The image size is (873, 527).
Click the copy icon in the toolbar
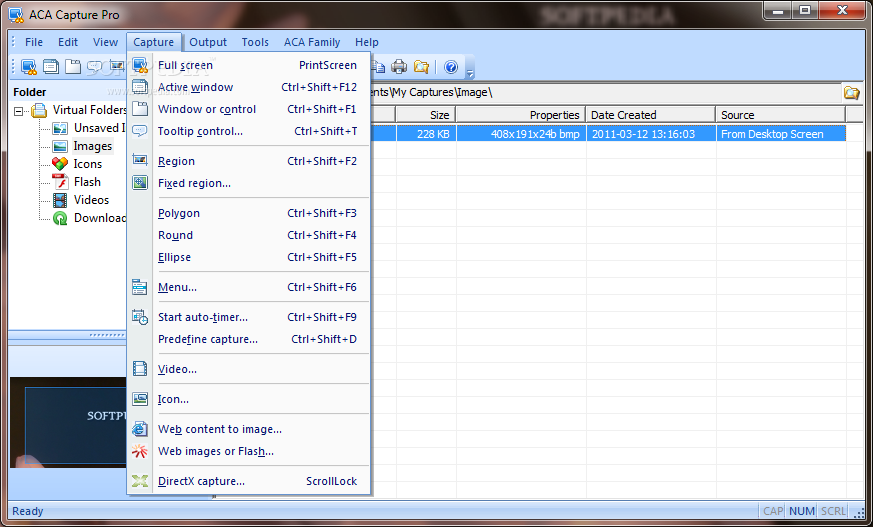[x=379, y=67]
